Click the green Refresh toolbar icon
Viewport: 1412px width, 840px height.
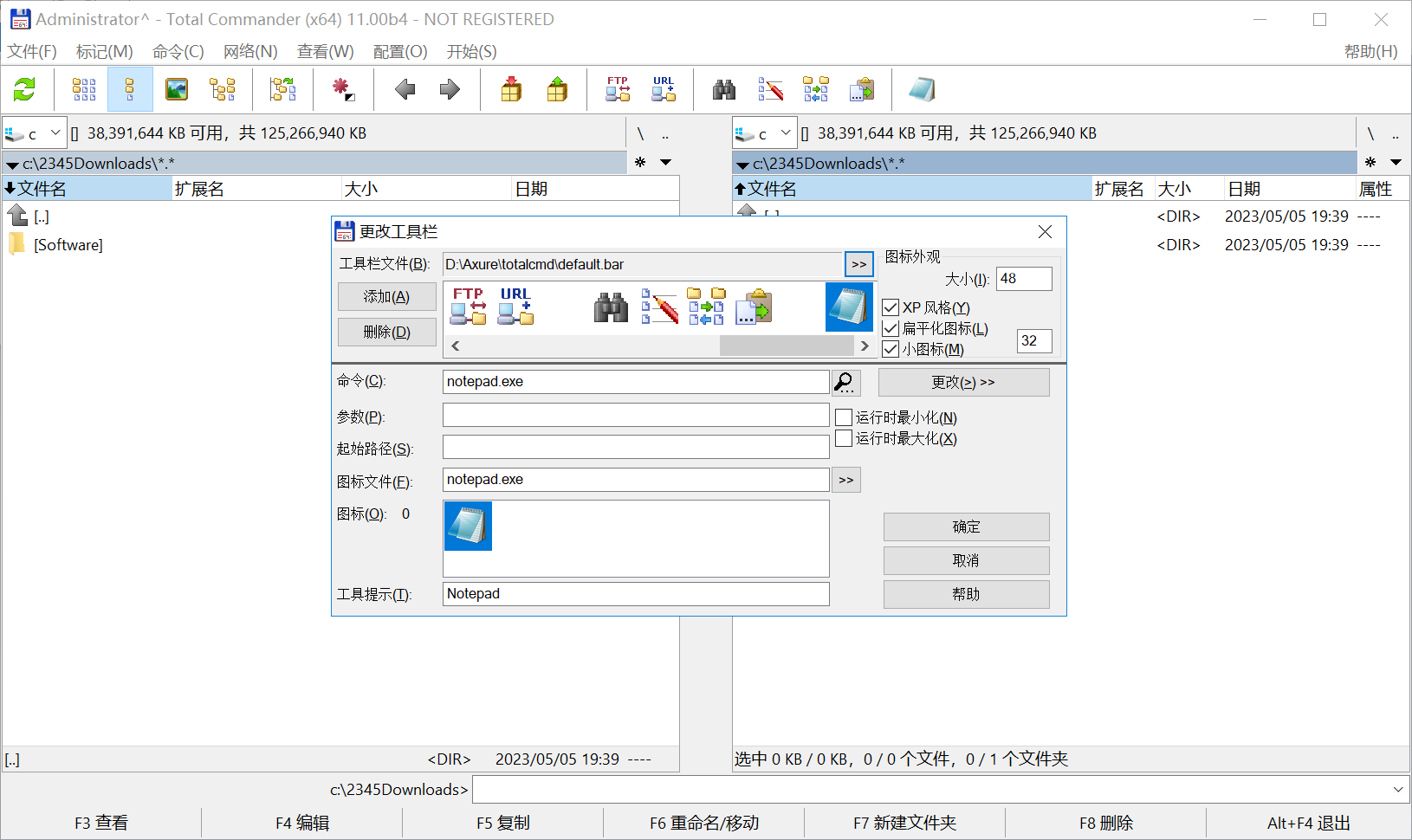[24, 89]
